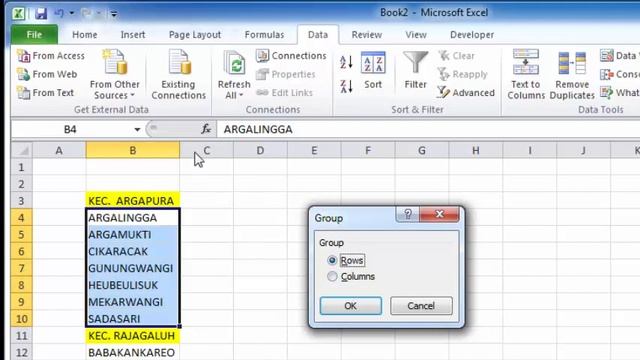The width and height of the screenshot is (640, 360).
Task: Click cell KEC. ARGAPURA
Action: 133,201
